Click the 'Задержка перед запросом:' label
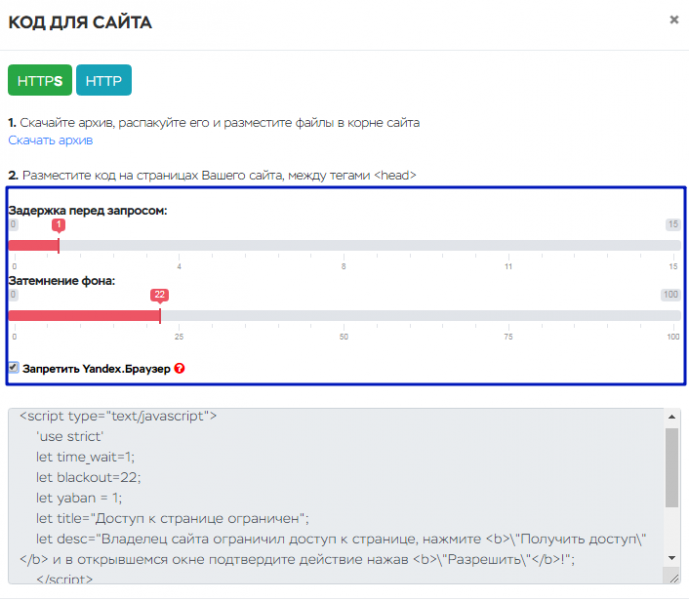The image size is (689, 600). [88, 211]
